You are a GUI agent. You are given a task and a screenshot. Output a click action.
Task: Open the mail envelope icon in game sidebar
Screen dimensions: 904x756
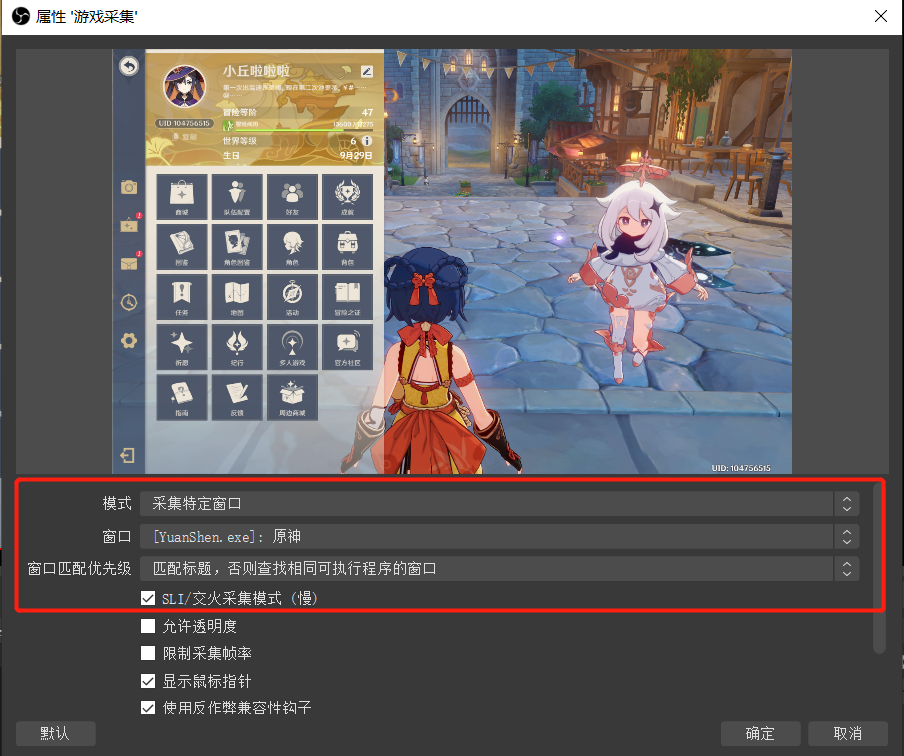pos(129,264)
